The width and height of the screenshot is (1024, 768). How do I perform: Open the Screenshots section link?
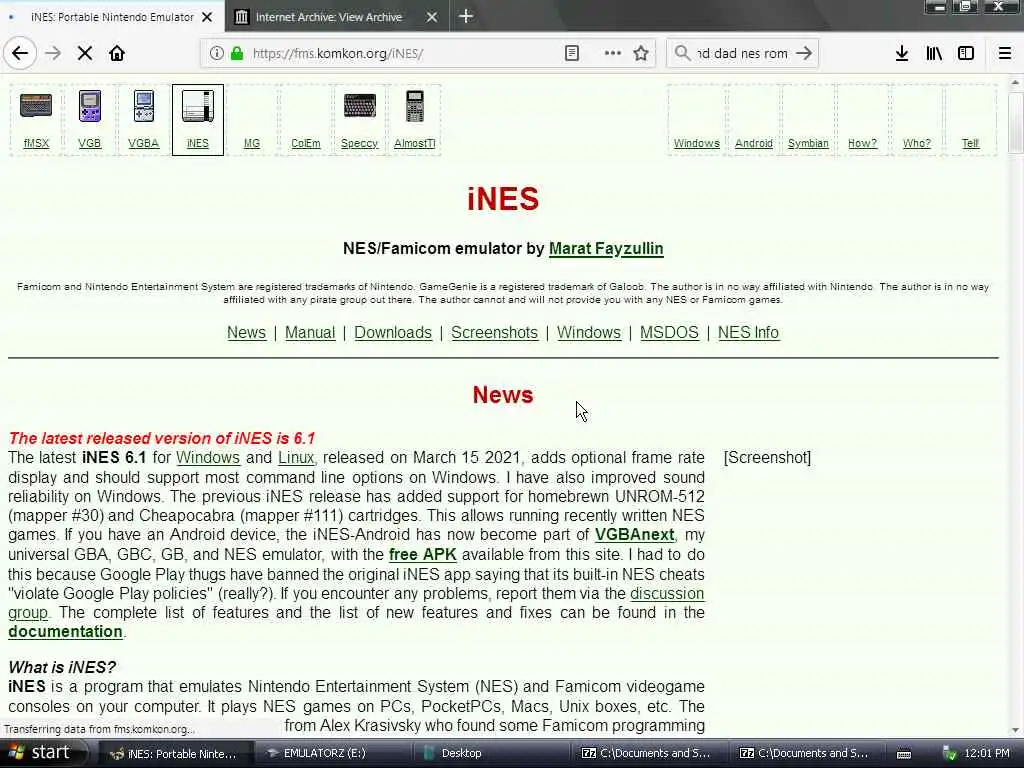coord(494,332)
